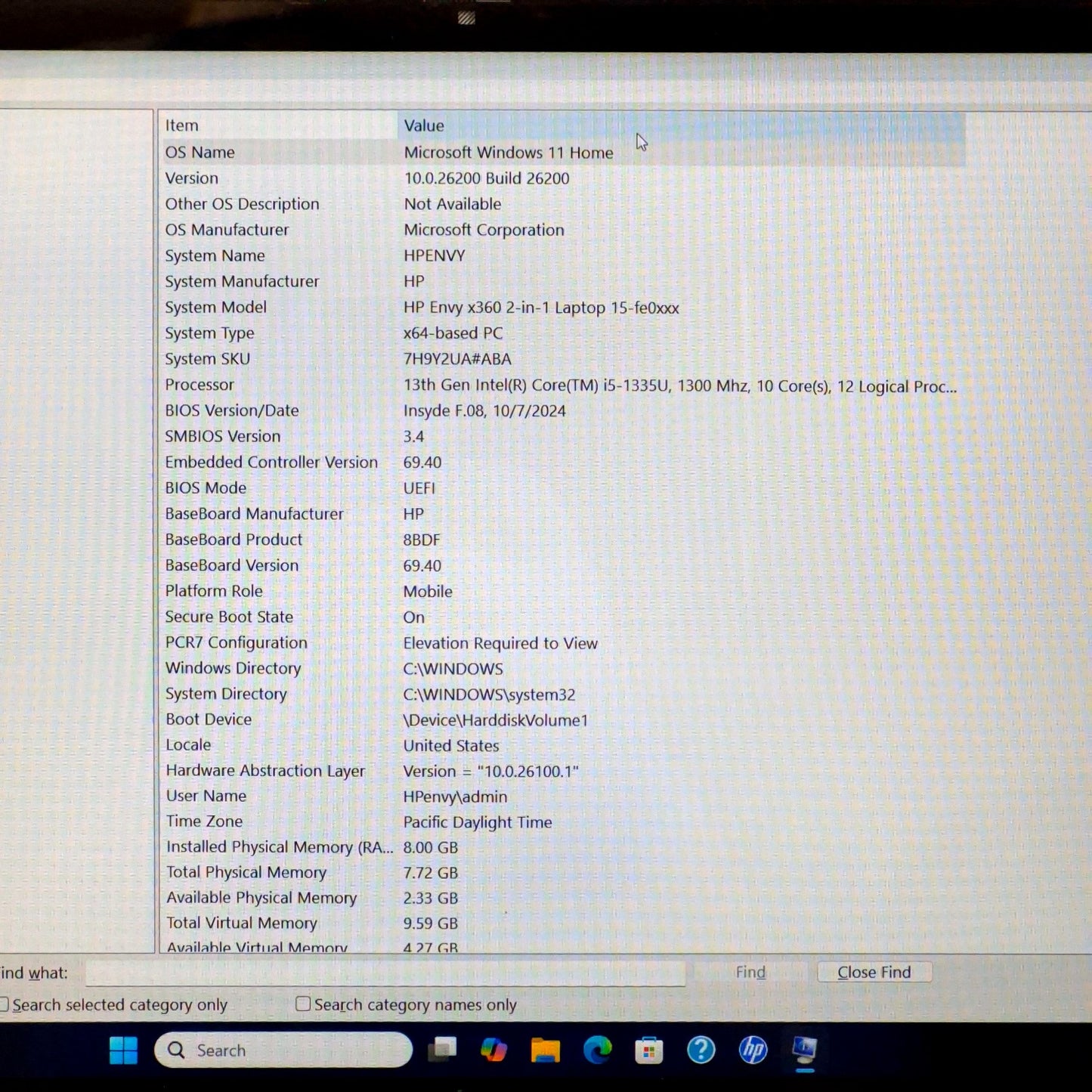
Task: Select the Processor row
Action: coord(562,385)
